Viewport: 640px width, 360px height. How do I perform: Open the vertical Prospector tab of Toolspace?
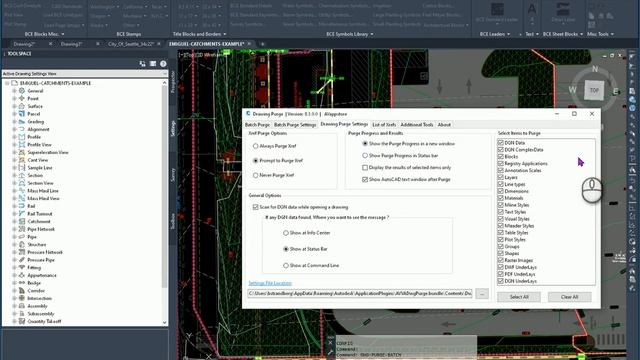click(173, 82)
